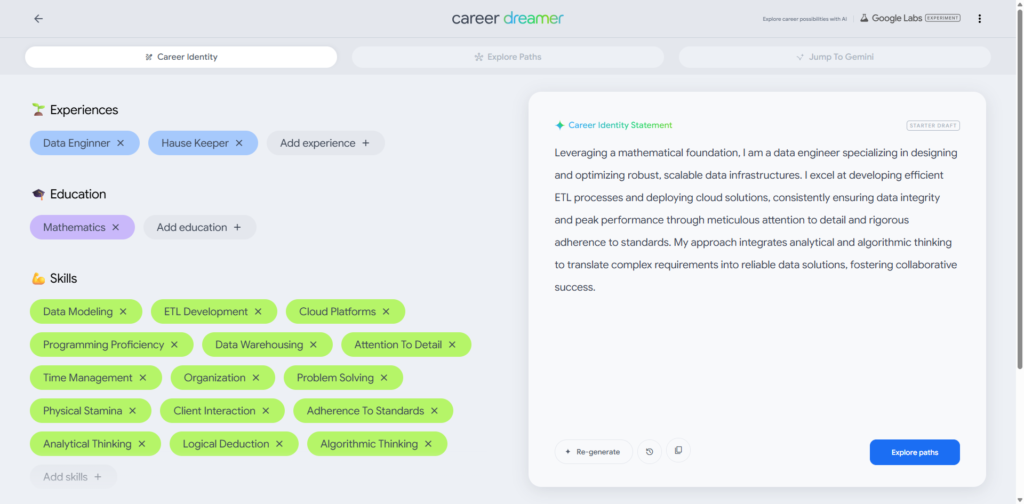Click the blue Explore paths button
Image resolution: width=1024 pixels, height=504 pixels.
coord(914,452)
